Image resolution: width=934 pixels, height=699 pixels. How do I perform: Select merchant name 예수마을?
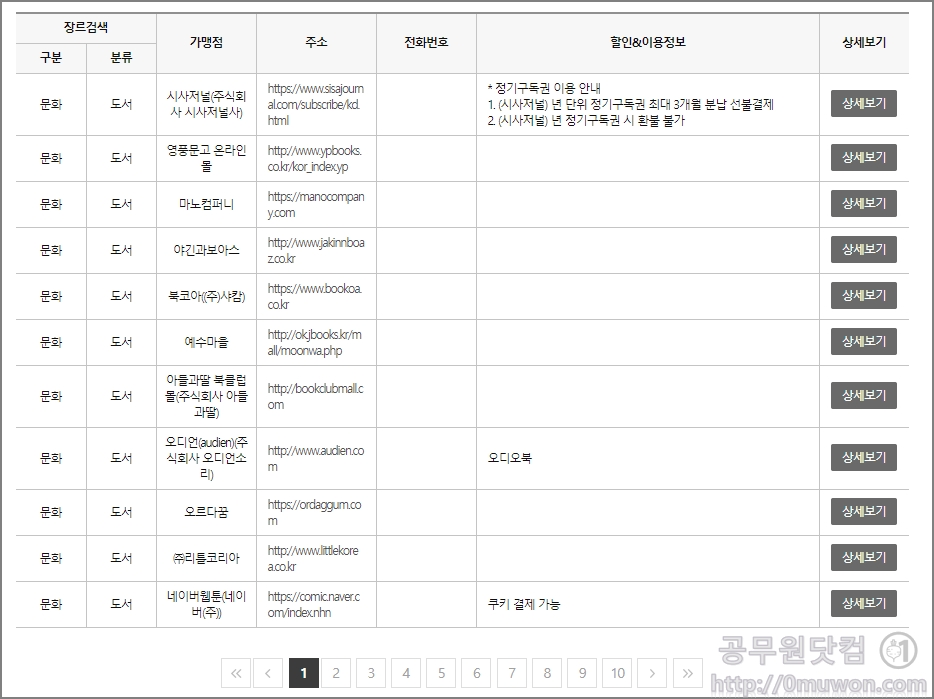pyautogui.click(x=206, y=342)
